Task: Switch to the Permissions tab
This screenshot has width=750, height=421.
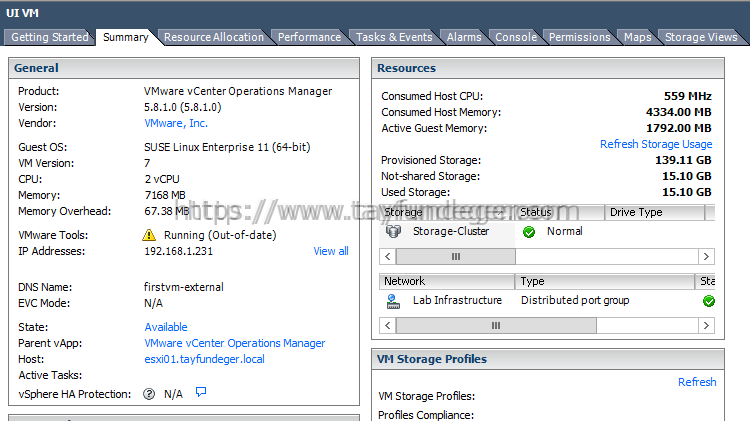Action: tap(579, 37)
